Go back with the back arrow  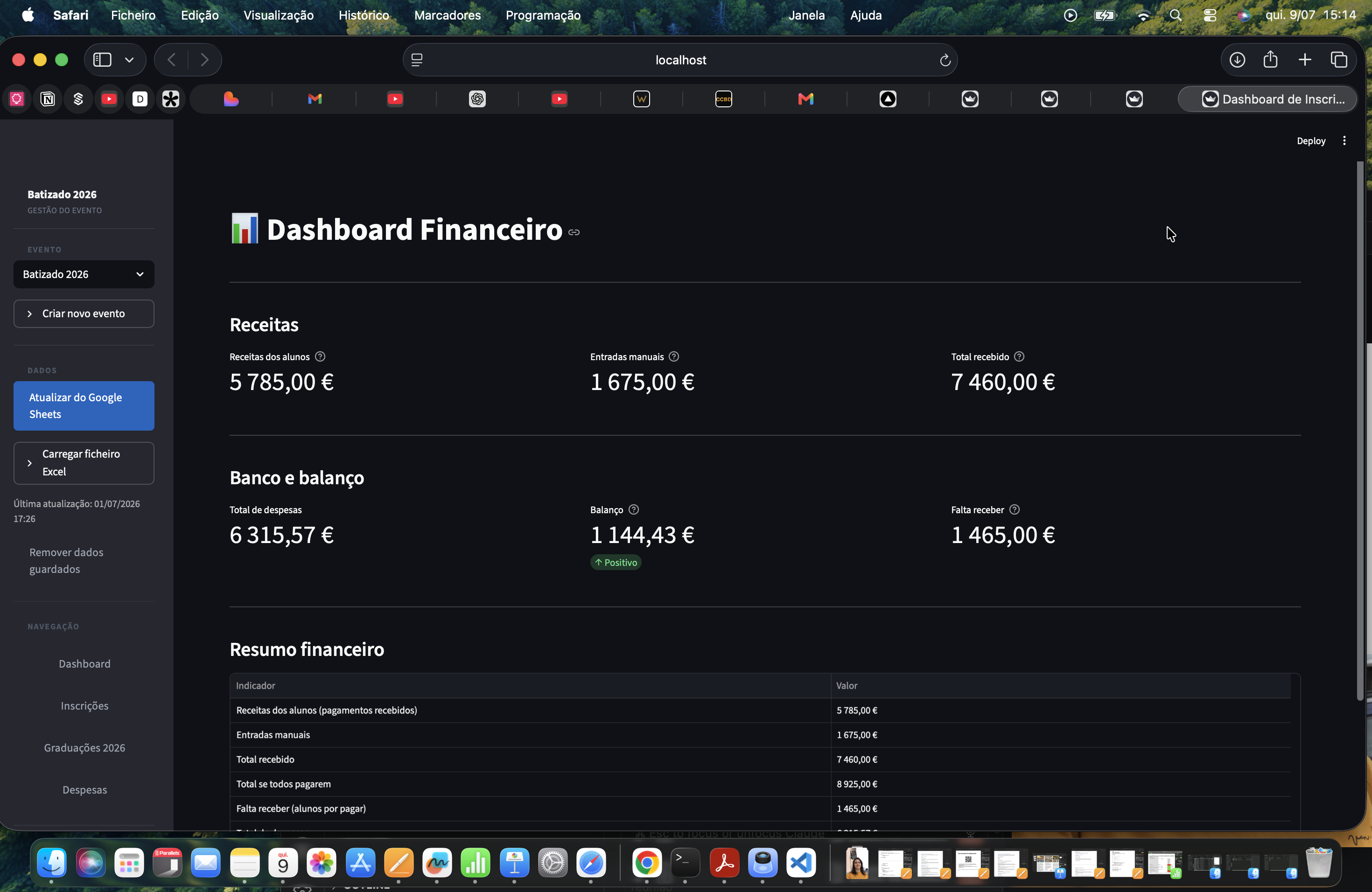tap(171, 60)
